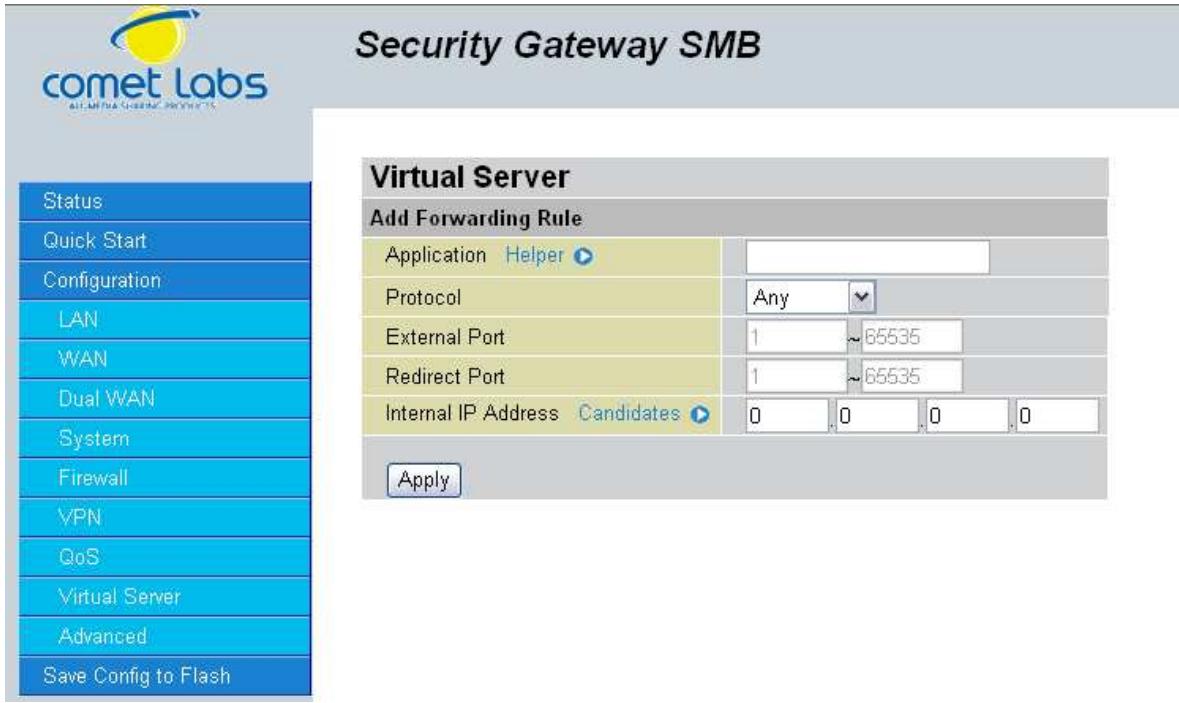Click the Candidates arrow icon
The height and width of the screenshot is (703, 1179).
click(x=700, y=414)
